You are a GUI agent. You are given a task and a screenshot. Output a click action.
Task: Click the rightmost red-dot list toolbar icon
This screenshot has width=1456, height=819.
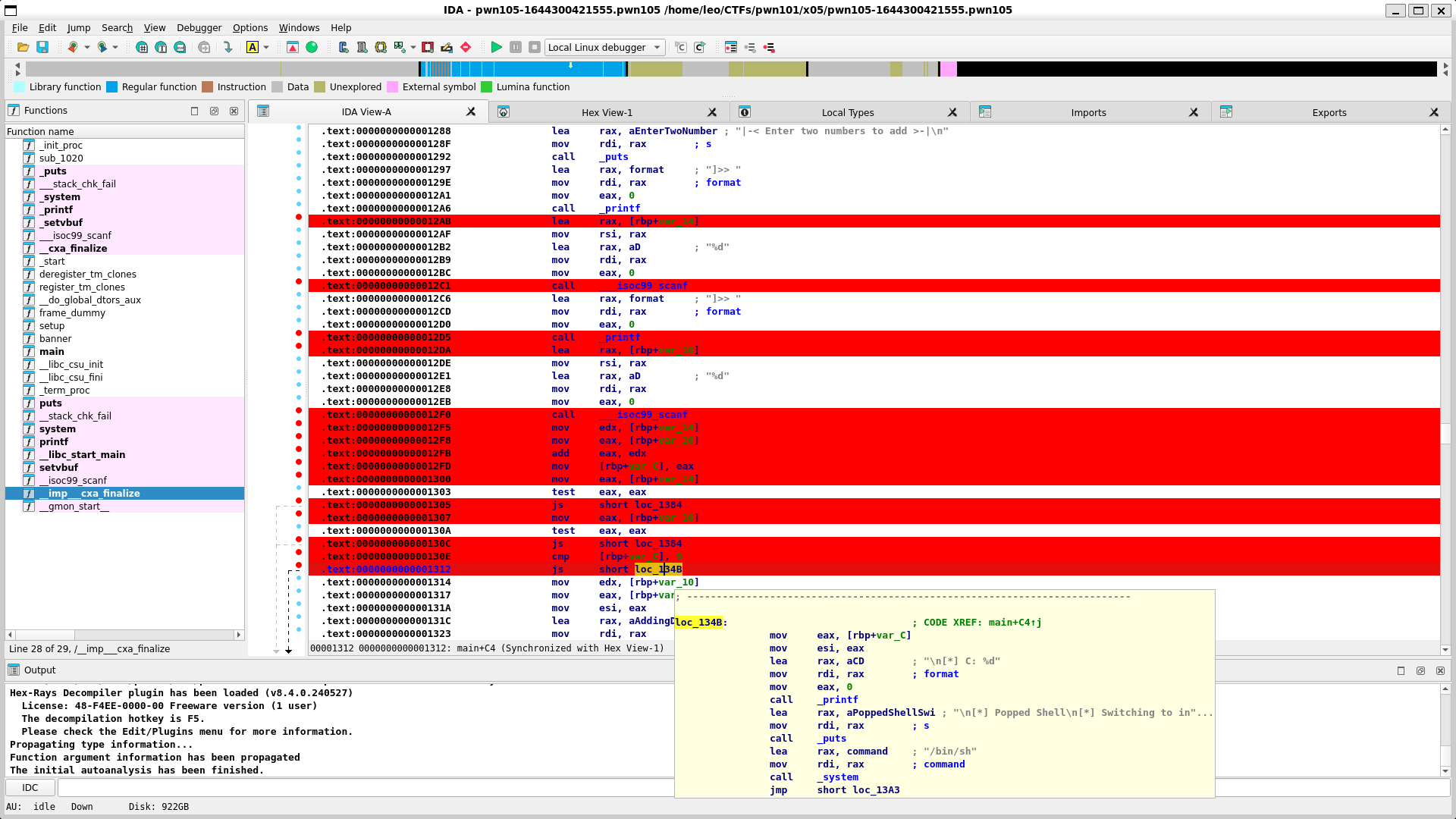click(x=769, y=47)
